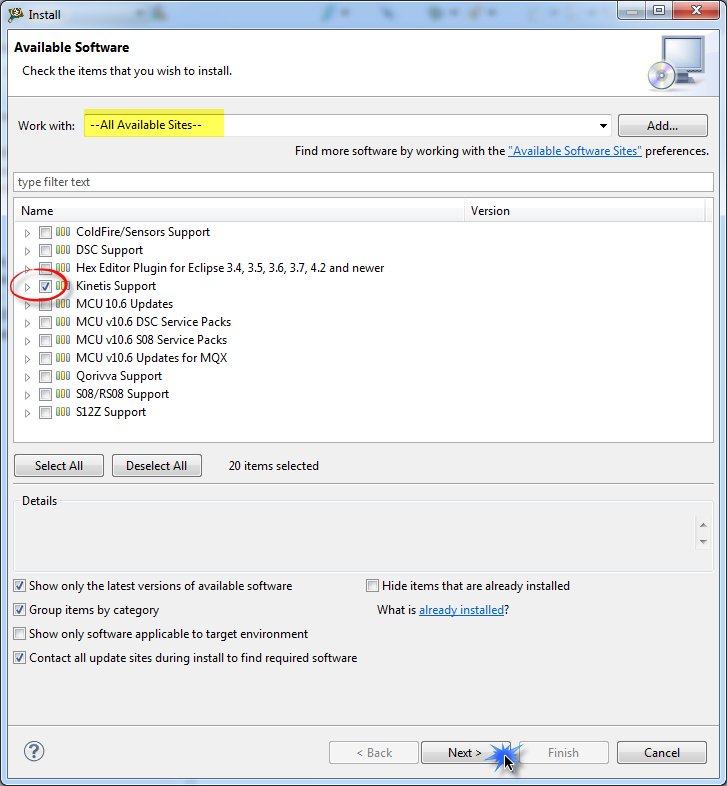Click the category icon beside ColdFire/Sensors Support

(x=63, y=232)
